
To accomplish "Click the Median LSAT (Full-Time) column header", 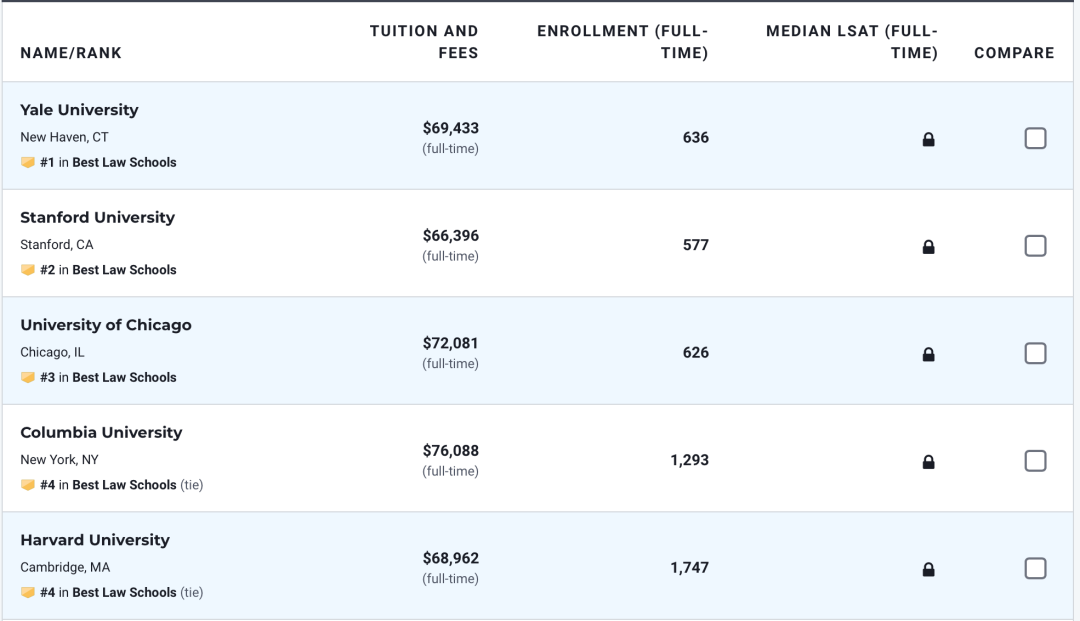I will click(x=852, y=42).
